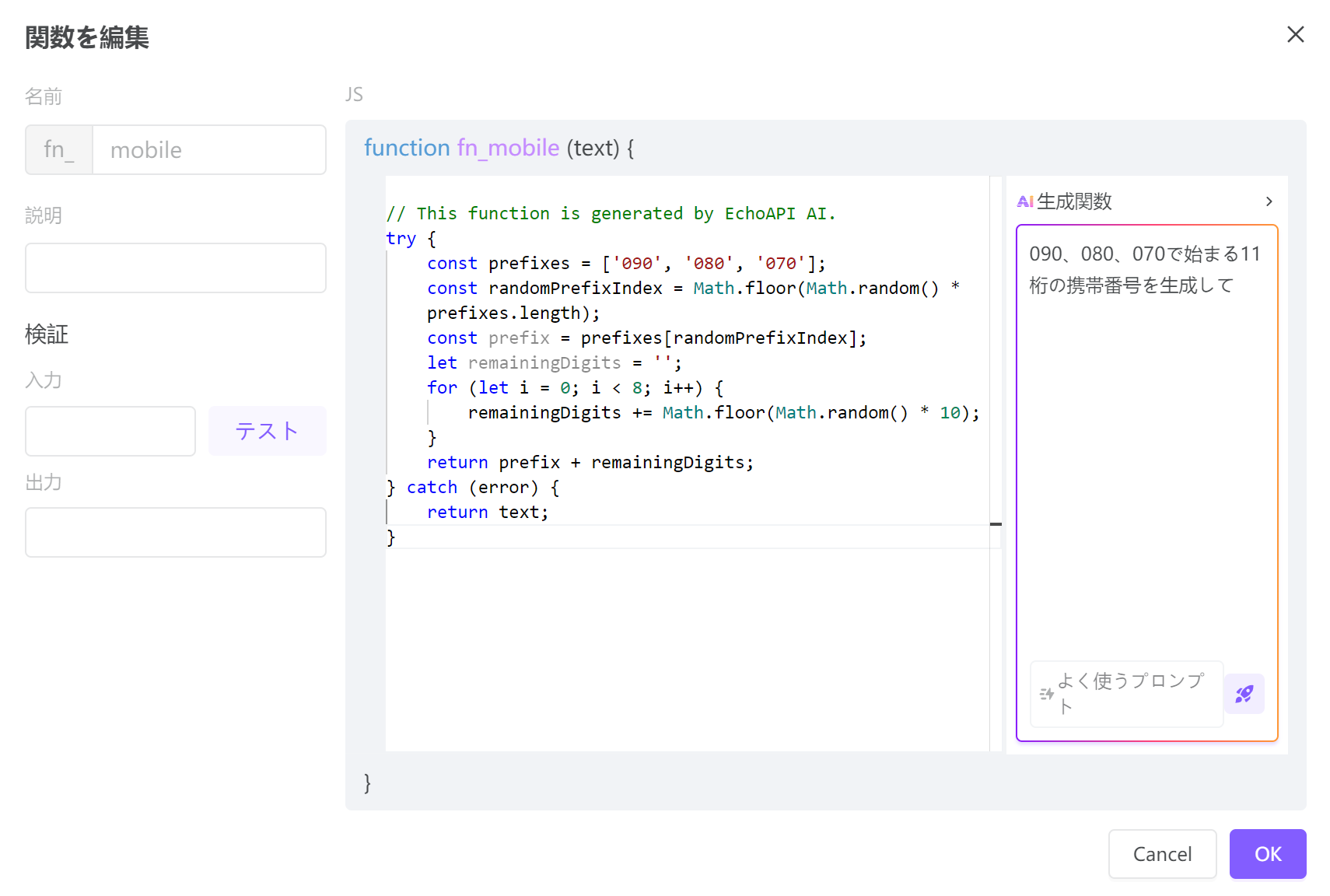This screenshot has width=1330, height=896.
Task: Run the function with the テスト button
Action: (267, 430)
